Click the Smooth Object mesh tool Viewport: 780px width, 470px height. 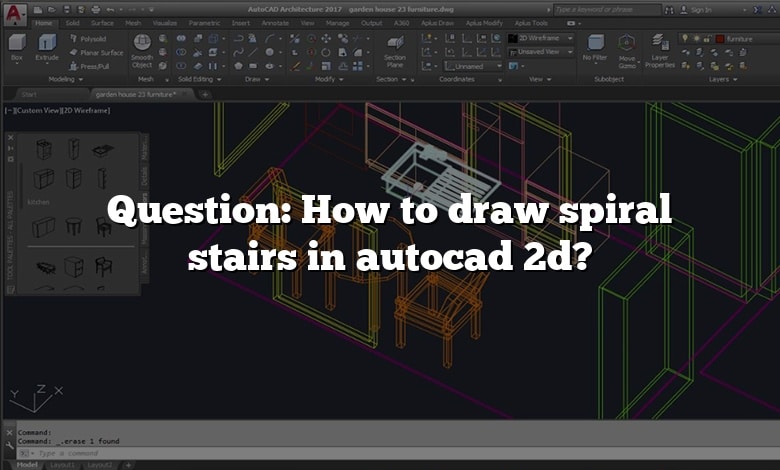(x=142, y=47)
